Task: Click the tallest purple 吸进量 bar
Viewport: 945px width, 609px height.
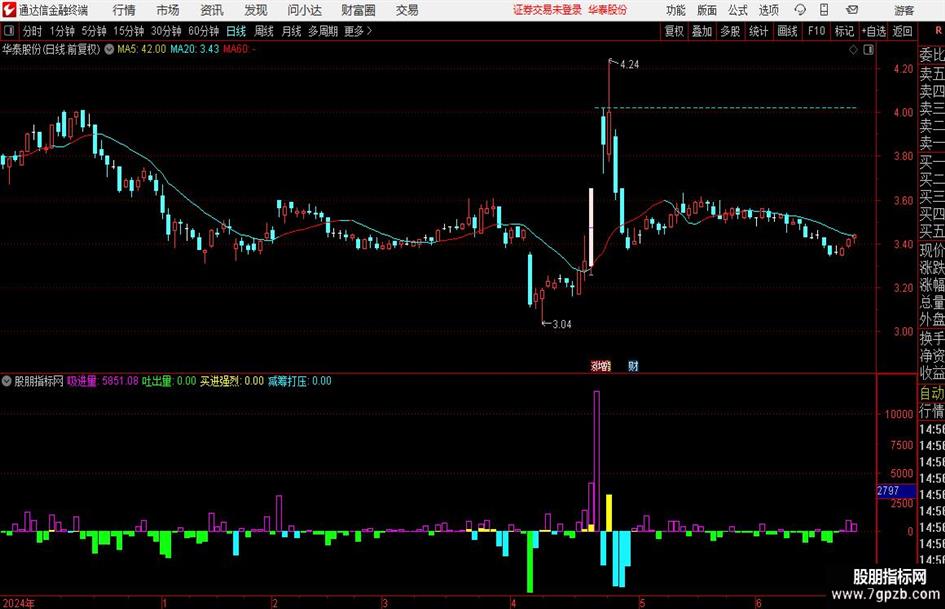Action: [x=597, y=461]
